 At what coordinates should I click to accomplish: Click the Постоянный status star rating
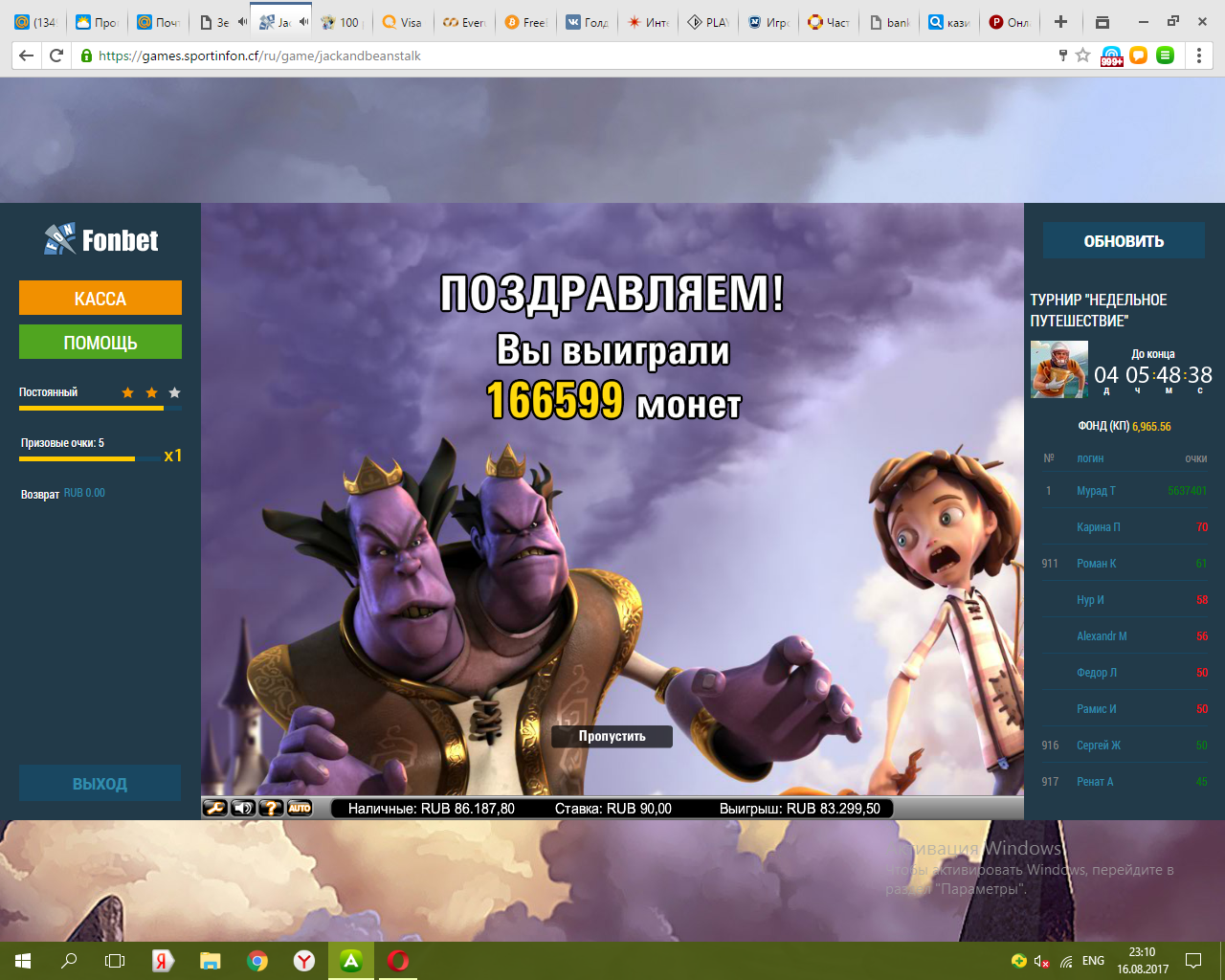[x=151, y=392]
